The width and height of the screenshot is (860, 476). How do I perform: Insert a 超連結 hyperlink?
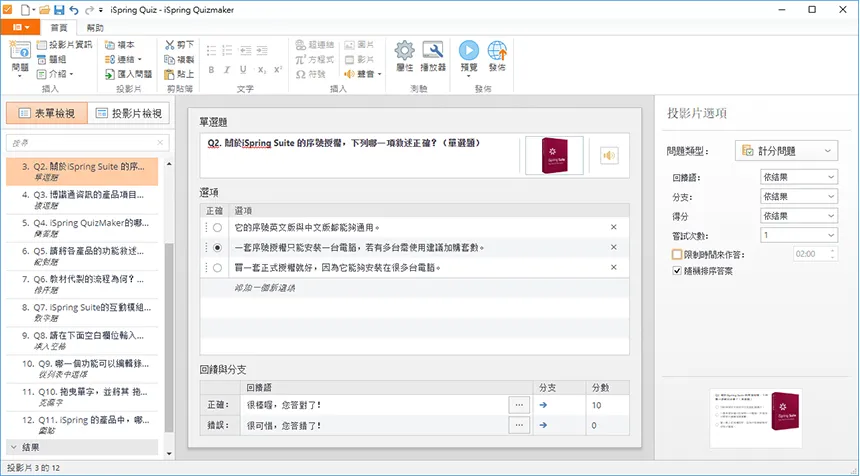314,45
